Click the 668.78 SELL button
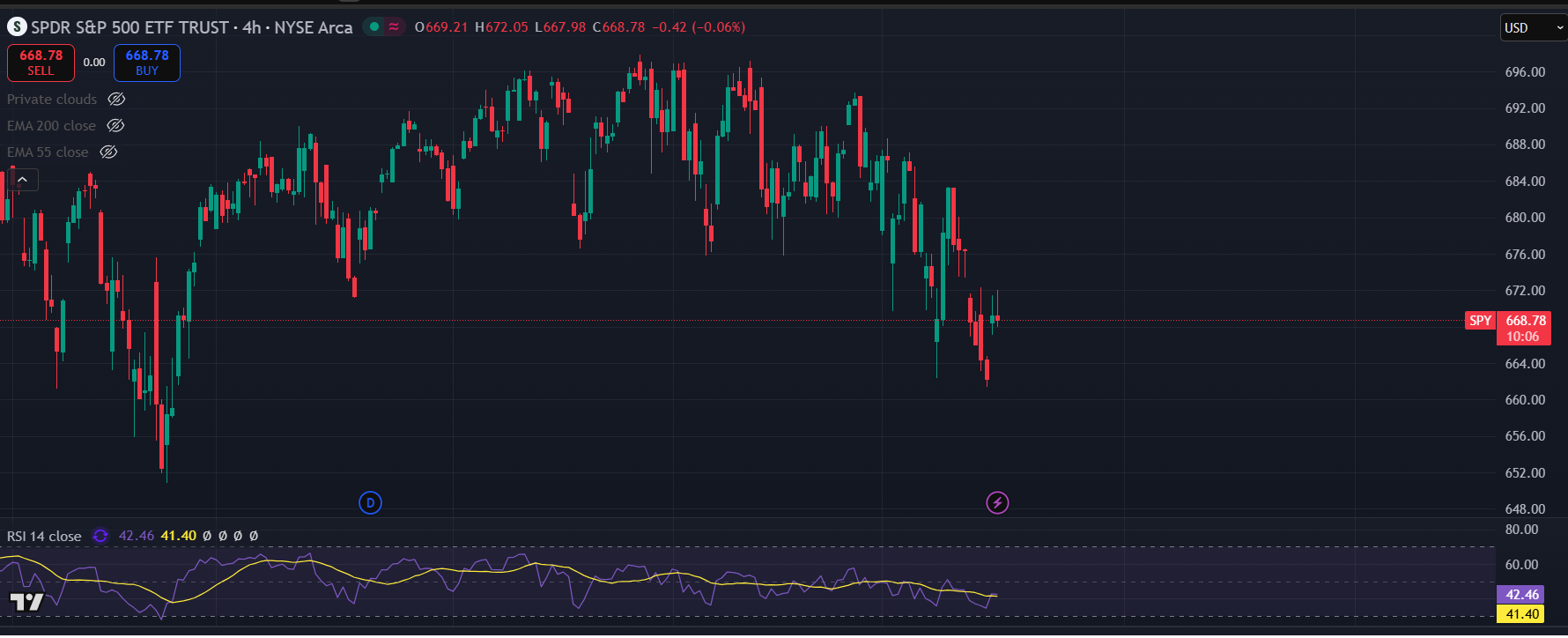The image size is (1568, 638). coord(41,63)
